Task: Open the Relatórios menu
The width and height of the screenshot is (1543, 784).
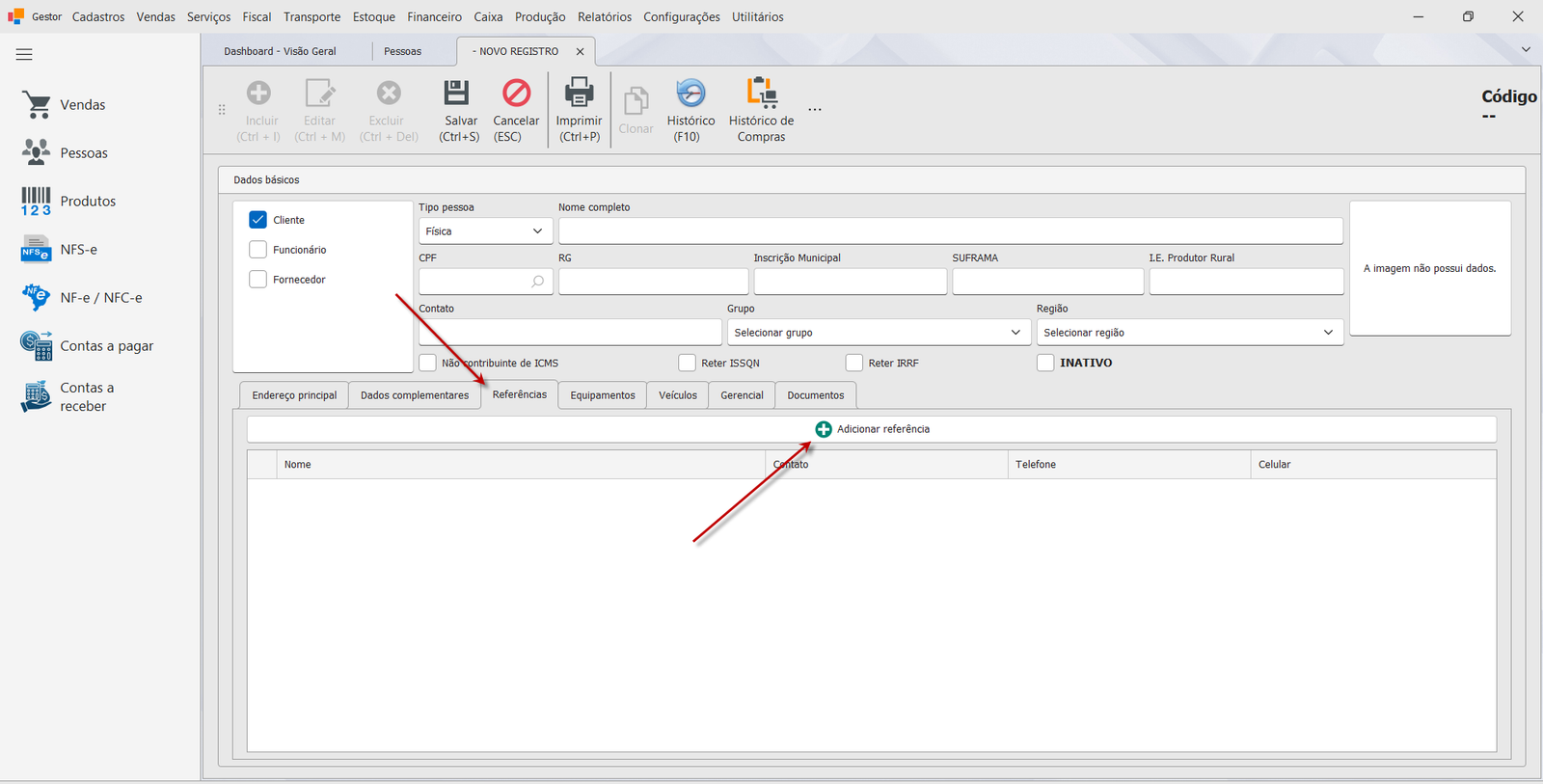Action: (605, 17)
